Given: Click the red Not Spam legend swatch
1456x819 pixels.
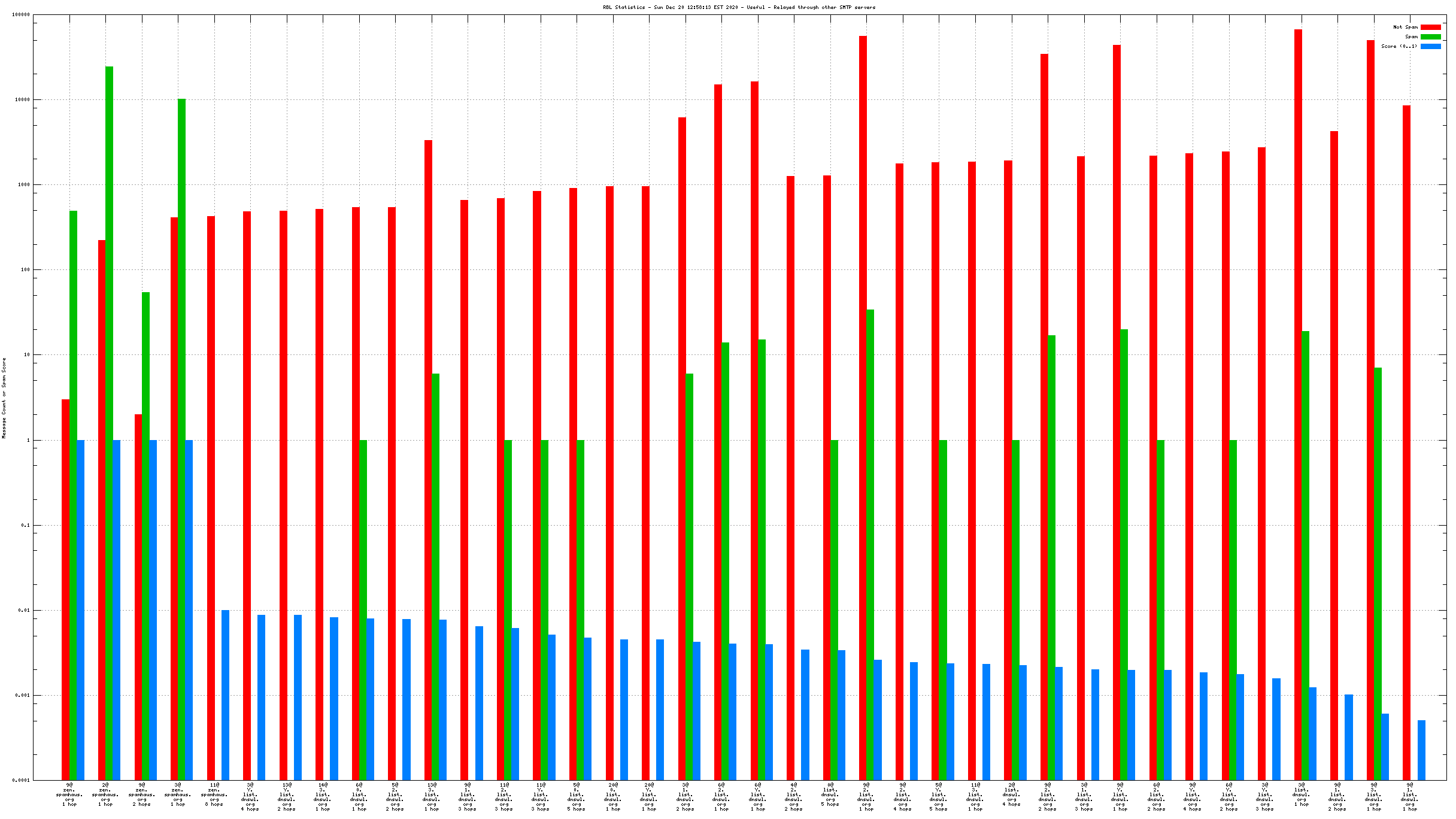Looking at the screenshot, I should point(1430,27).
